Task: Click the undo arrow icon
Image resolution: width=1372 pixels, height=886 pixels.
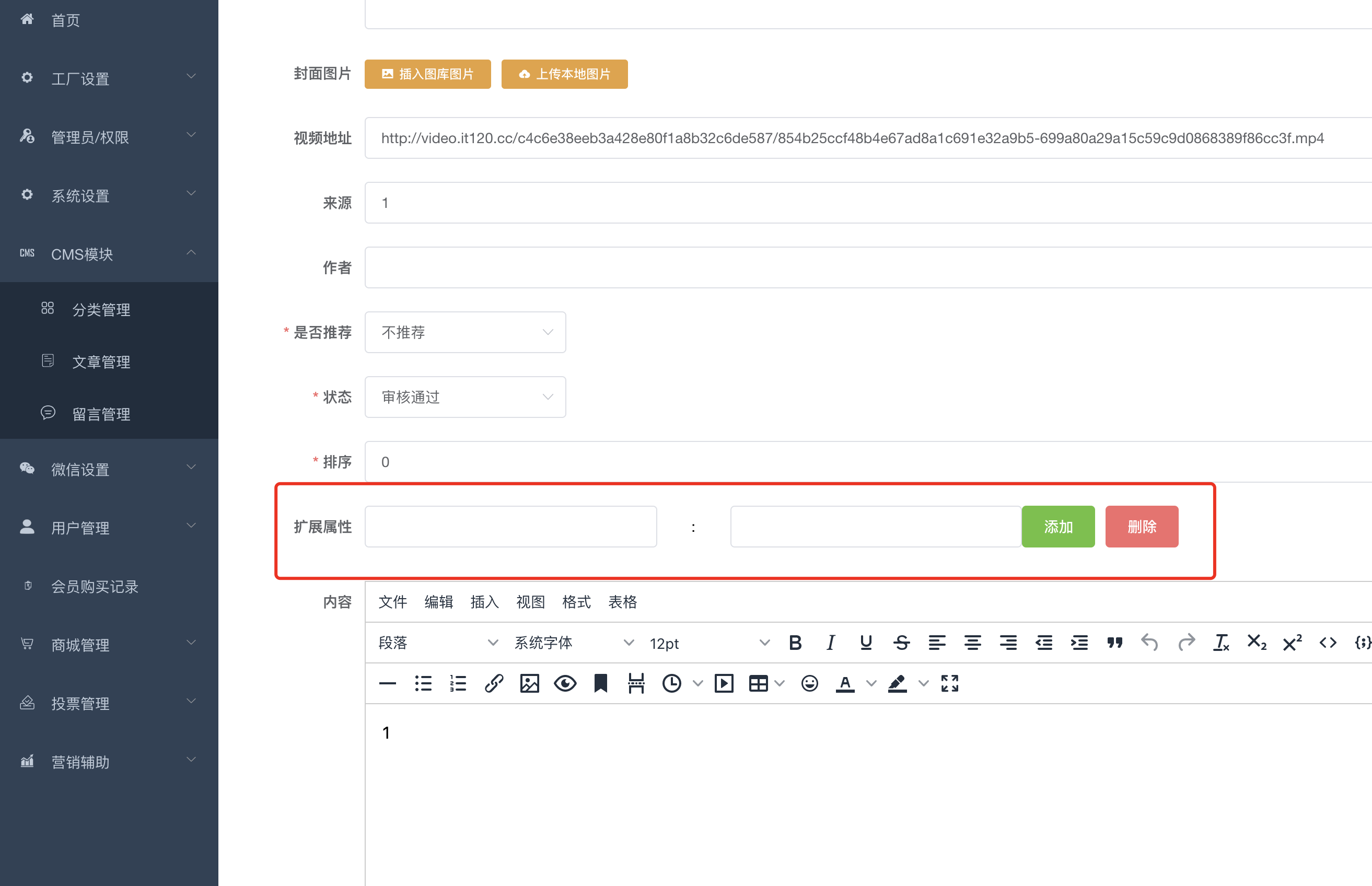Action: pyautogui.click(x=1149, y=643)
